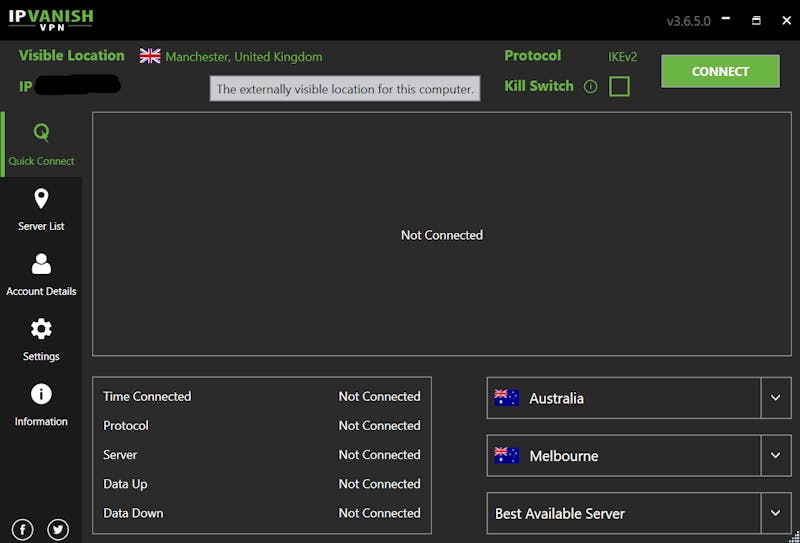The height and width of the screenshot is (543, 800).
Task: Click the IKEv2 protocol value
Action: [x=622, y=57]
